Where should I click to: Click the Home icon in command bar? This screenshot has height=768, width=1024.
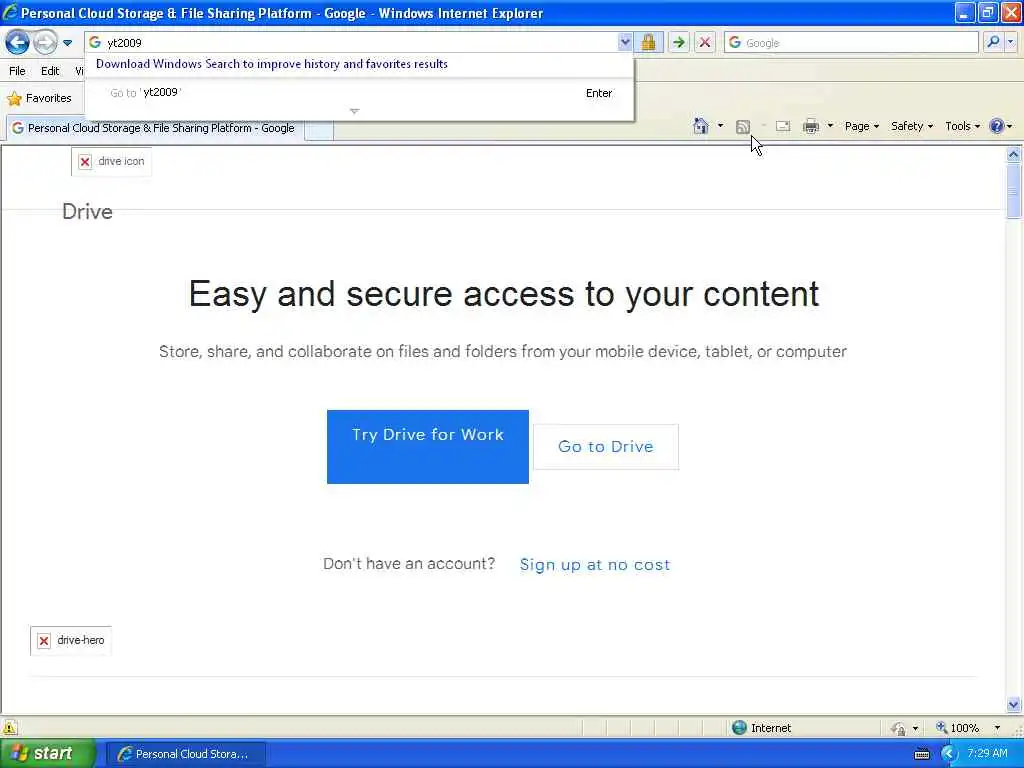[x=701, y=126]
